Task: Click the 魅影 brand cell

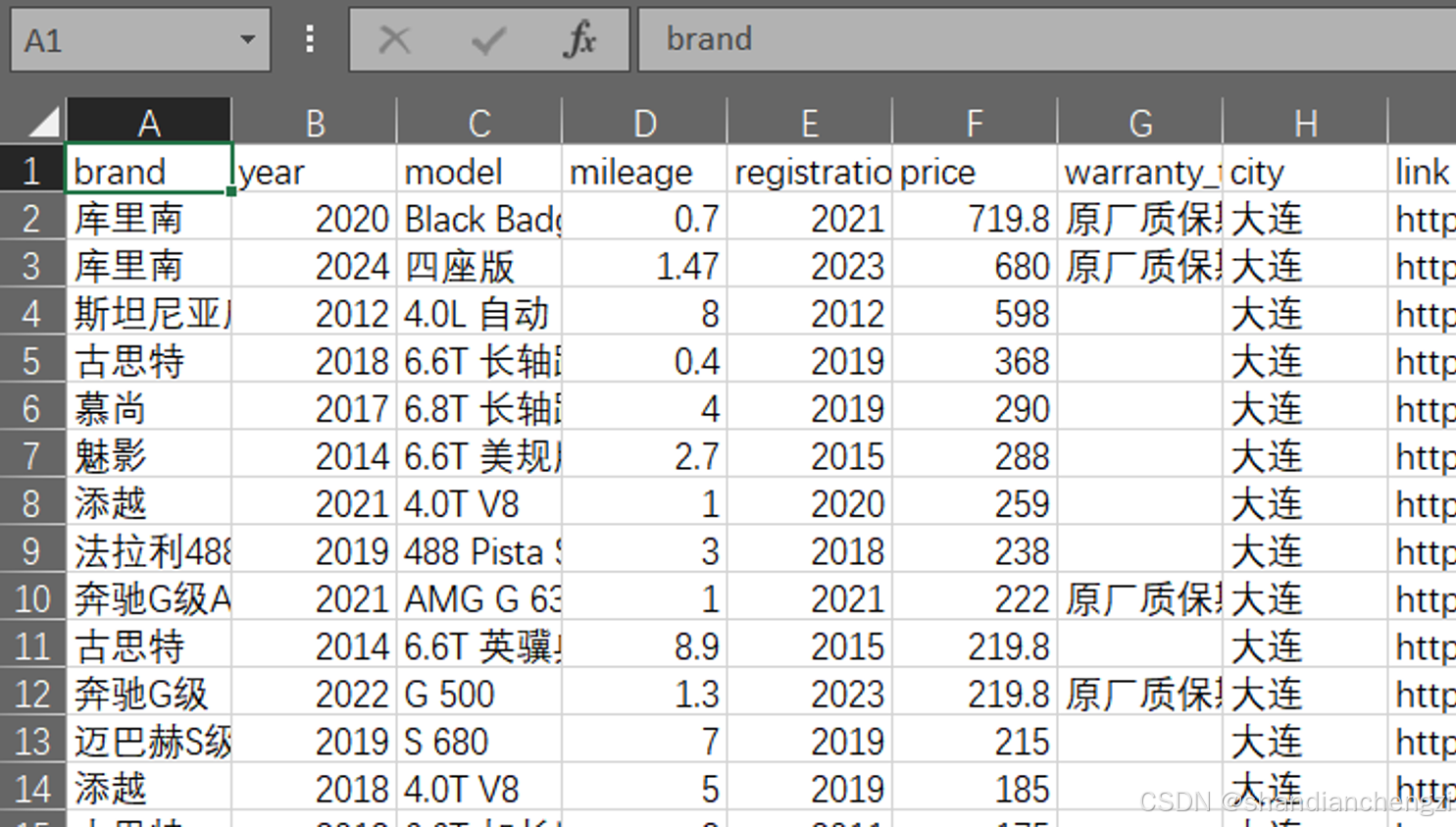Action: point(149,456)
